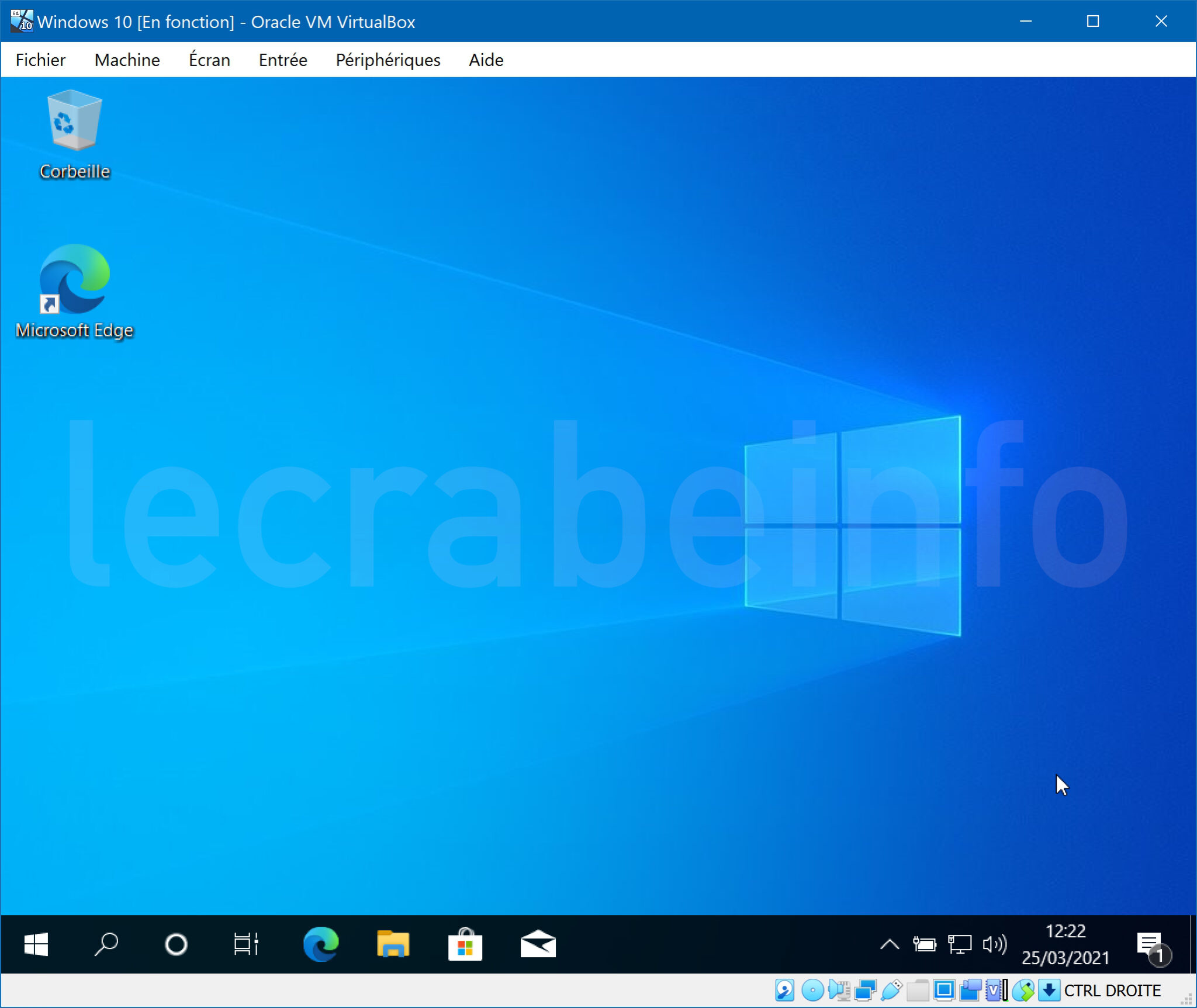1197x1008 pixels.
Task: Launch Microsoft Edge from the taskbar
Action: pyautogui.click(x=321, y=943)
